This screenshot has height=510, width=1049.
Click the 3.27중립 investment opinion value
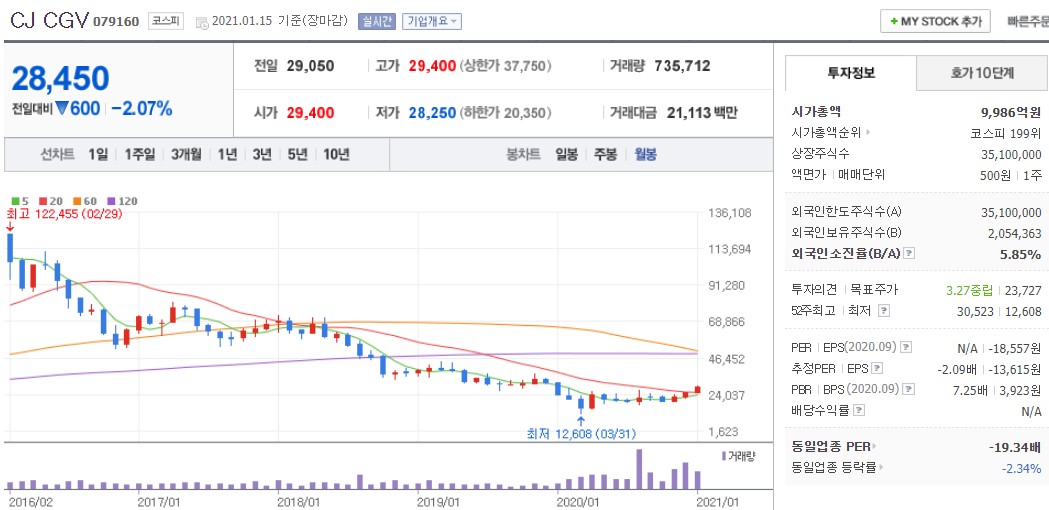tap(969, 290)
